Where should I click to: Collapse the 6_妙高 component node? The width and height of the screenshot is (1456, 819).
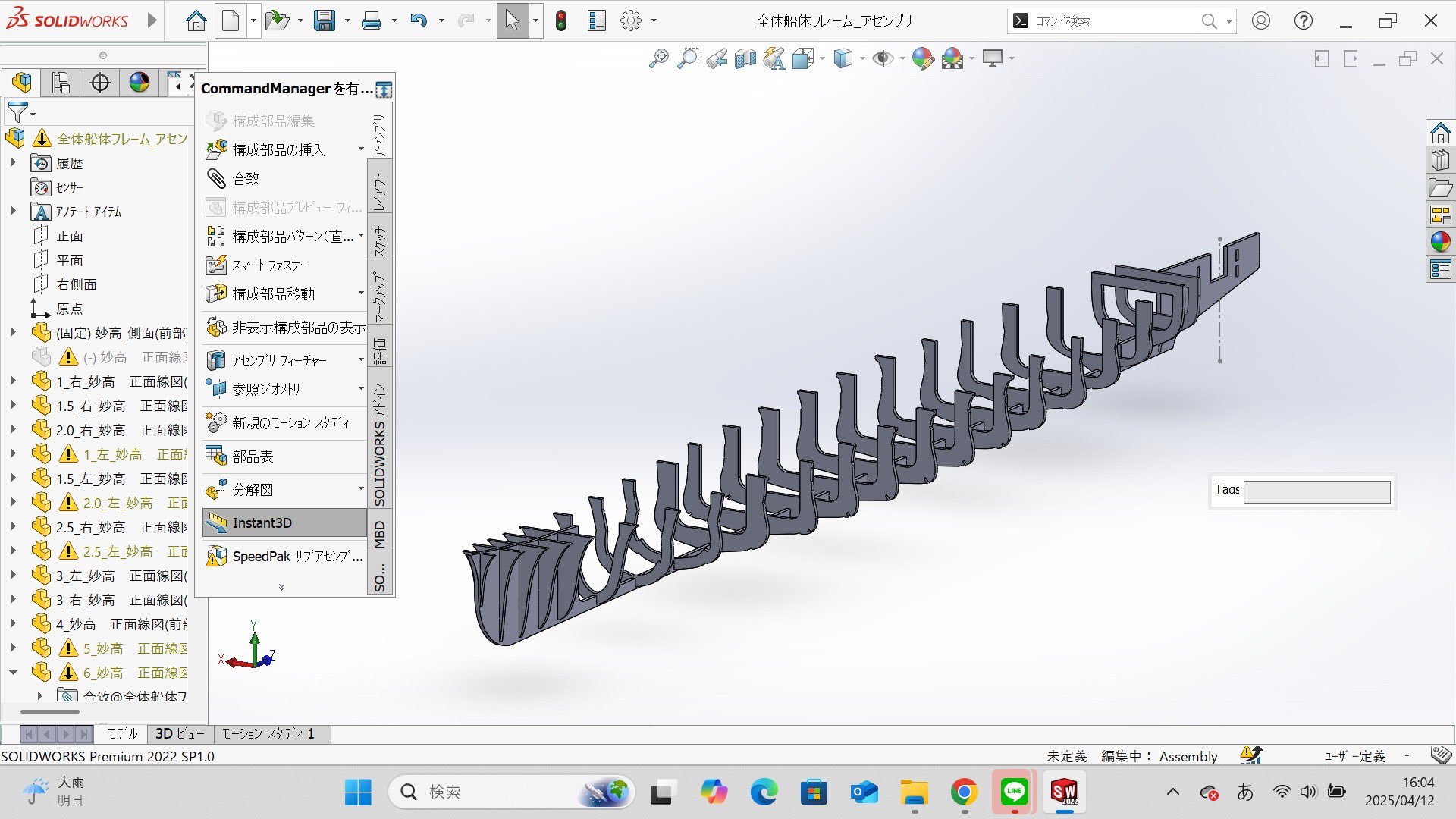[13, 673]
